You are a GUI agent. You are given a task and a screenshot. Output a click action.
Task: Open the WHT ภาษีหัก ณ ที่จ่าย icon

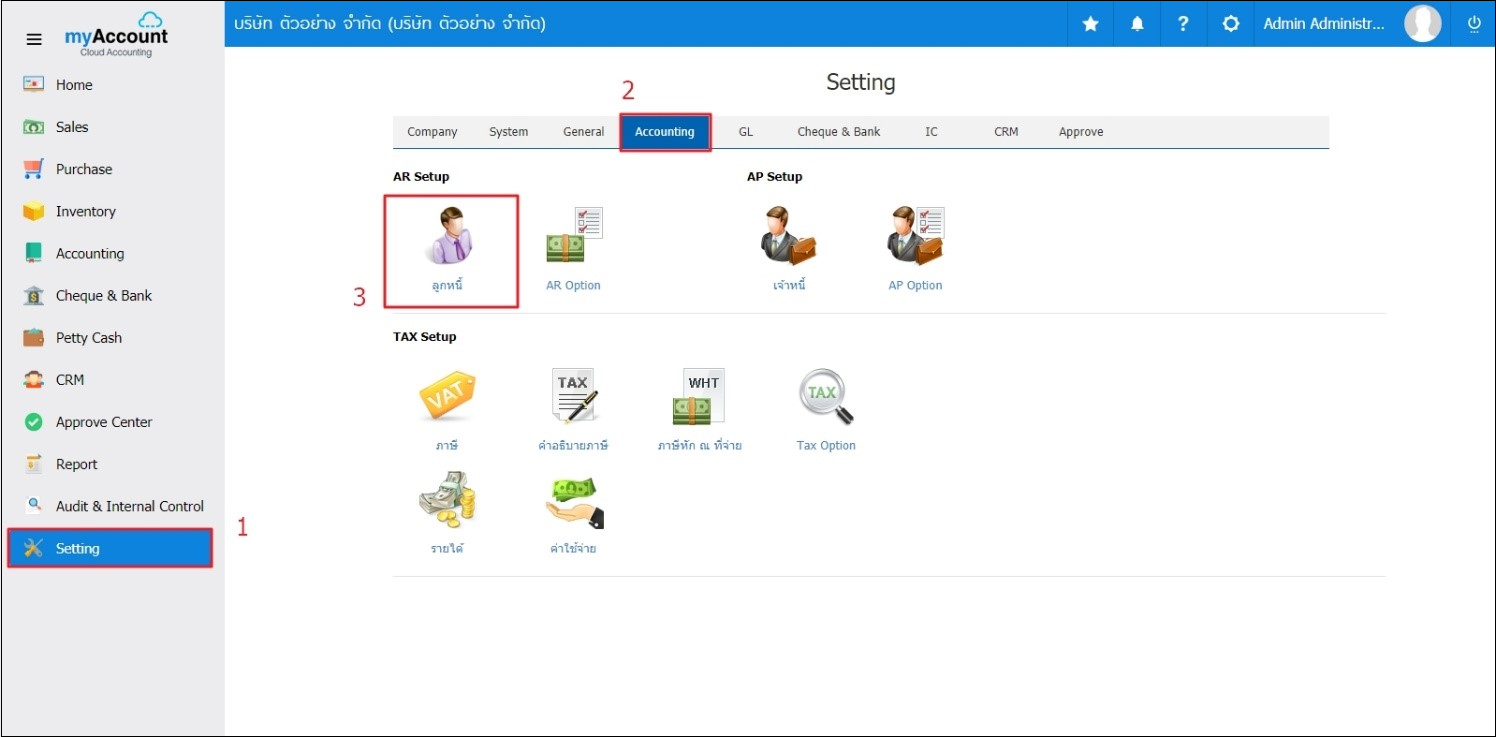(x=699, y=396)
